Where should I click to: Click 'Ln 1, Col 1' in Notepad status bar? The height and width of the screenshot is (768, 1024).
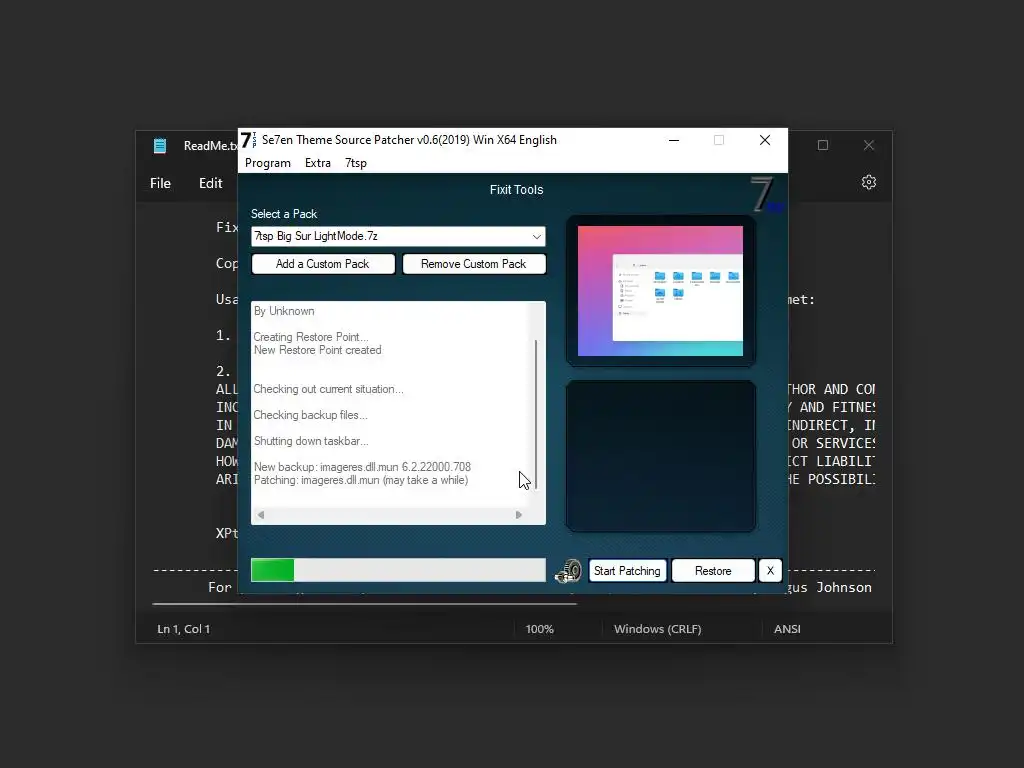(184, 629)
